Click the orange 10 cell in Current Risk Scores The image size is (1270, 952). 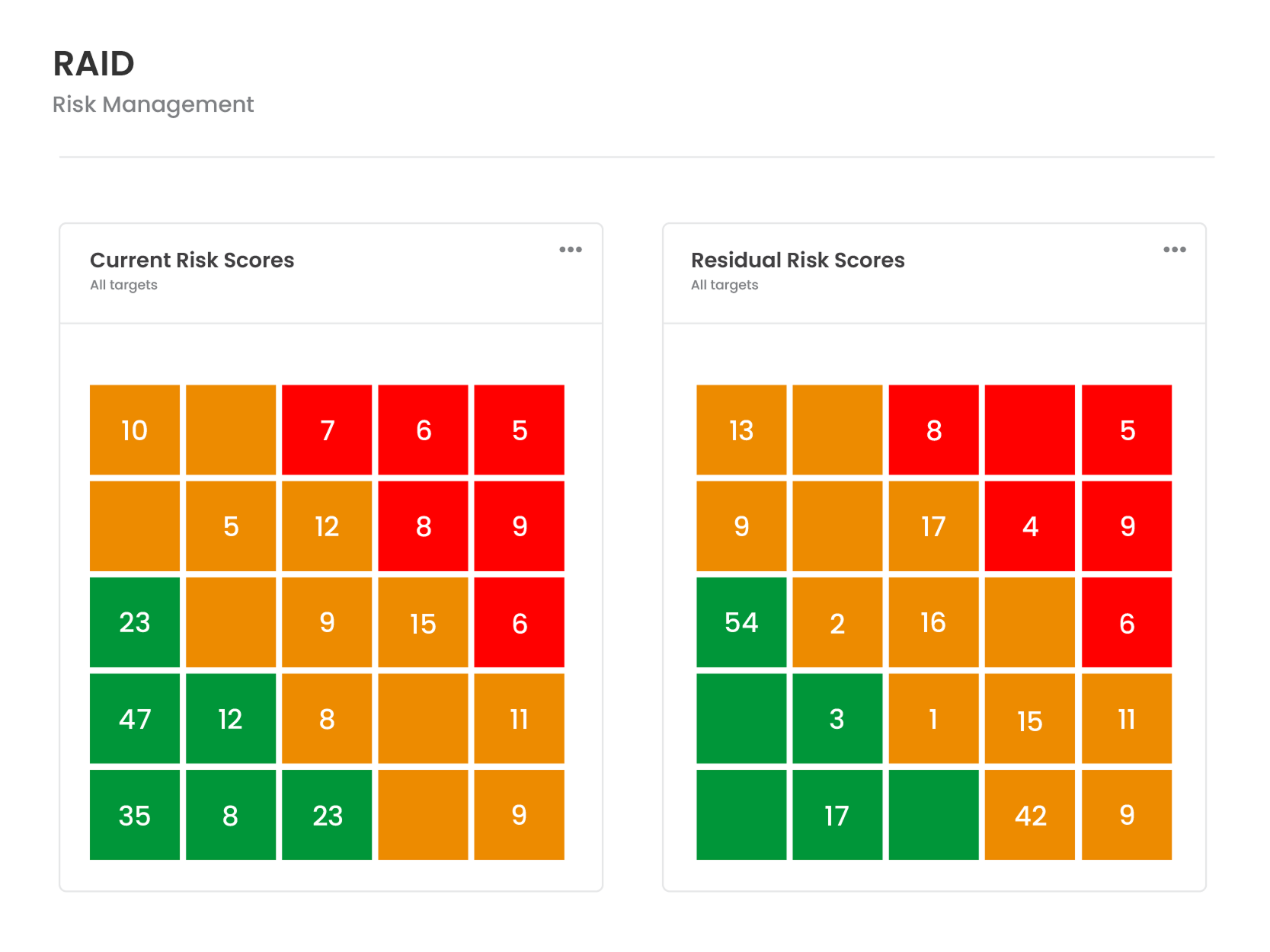tap(135, 430)
